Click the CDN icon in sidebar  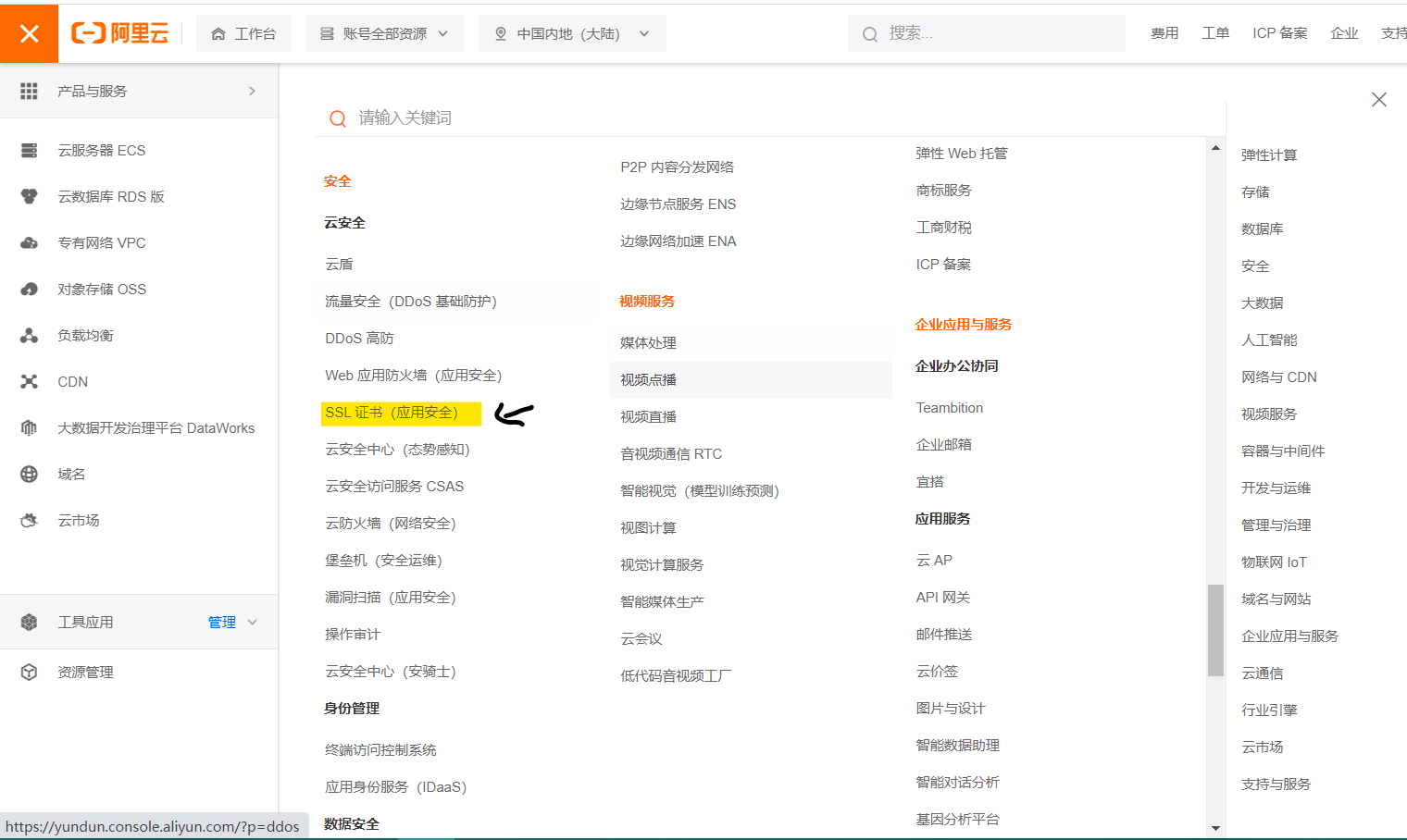30,382
